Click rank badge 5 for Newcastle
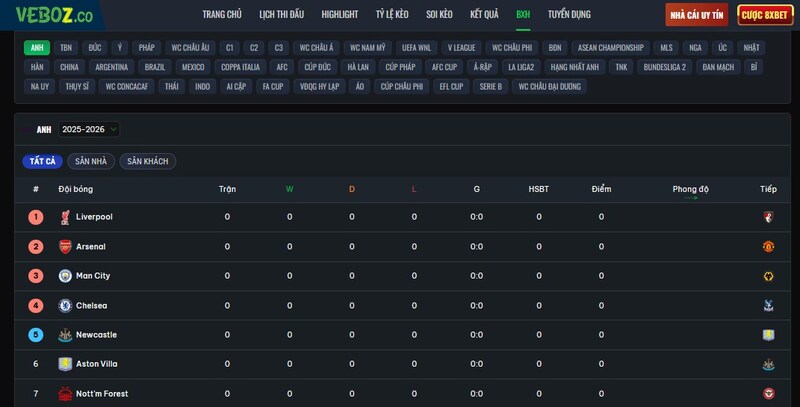This screenshot has width=800, height=407. pos(36,335)
